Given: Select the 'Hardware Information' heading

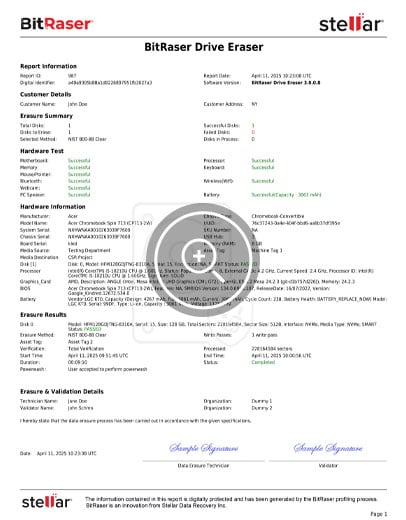Looking at the screenshot, I should click(x=53, y=207).
